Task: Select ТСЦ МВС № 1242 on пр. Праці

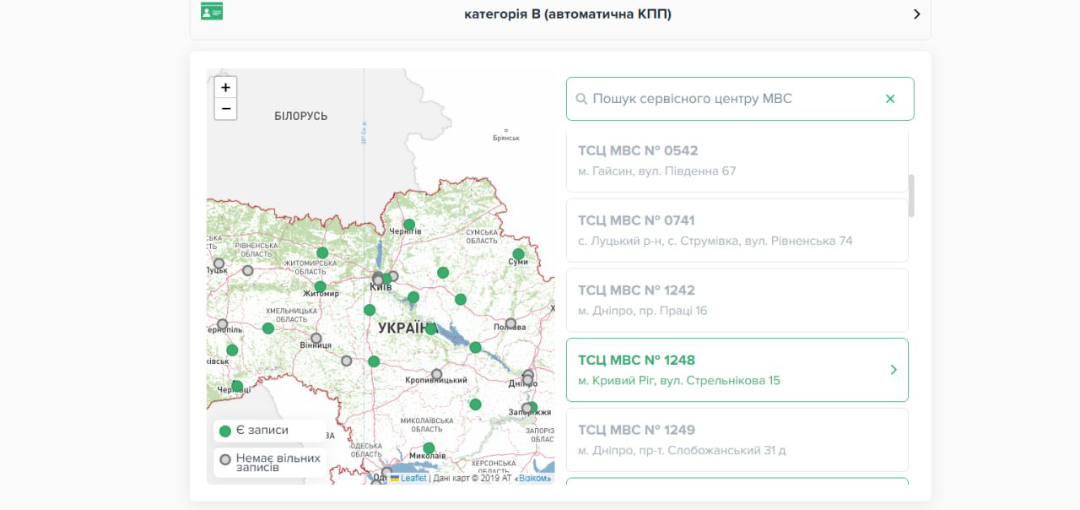Action: 737,300
